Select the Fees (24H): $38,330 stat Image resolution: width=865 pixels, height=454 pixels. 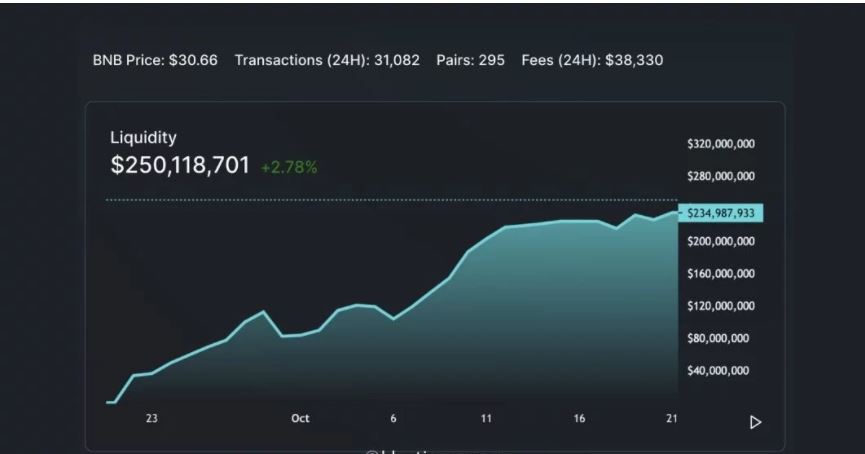coord(592,60)
